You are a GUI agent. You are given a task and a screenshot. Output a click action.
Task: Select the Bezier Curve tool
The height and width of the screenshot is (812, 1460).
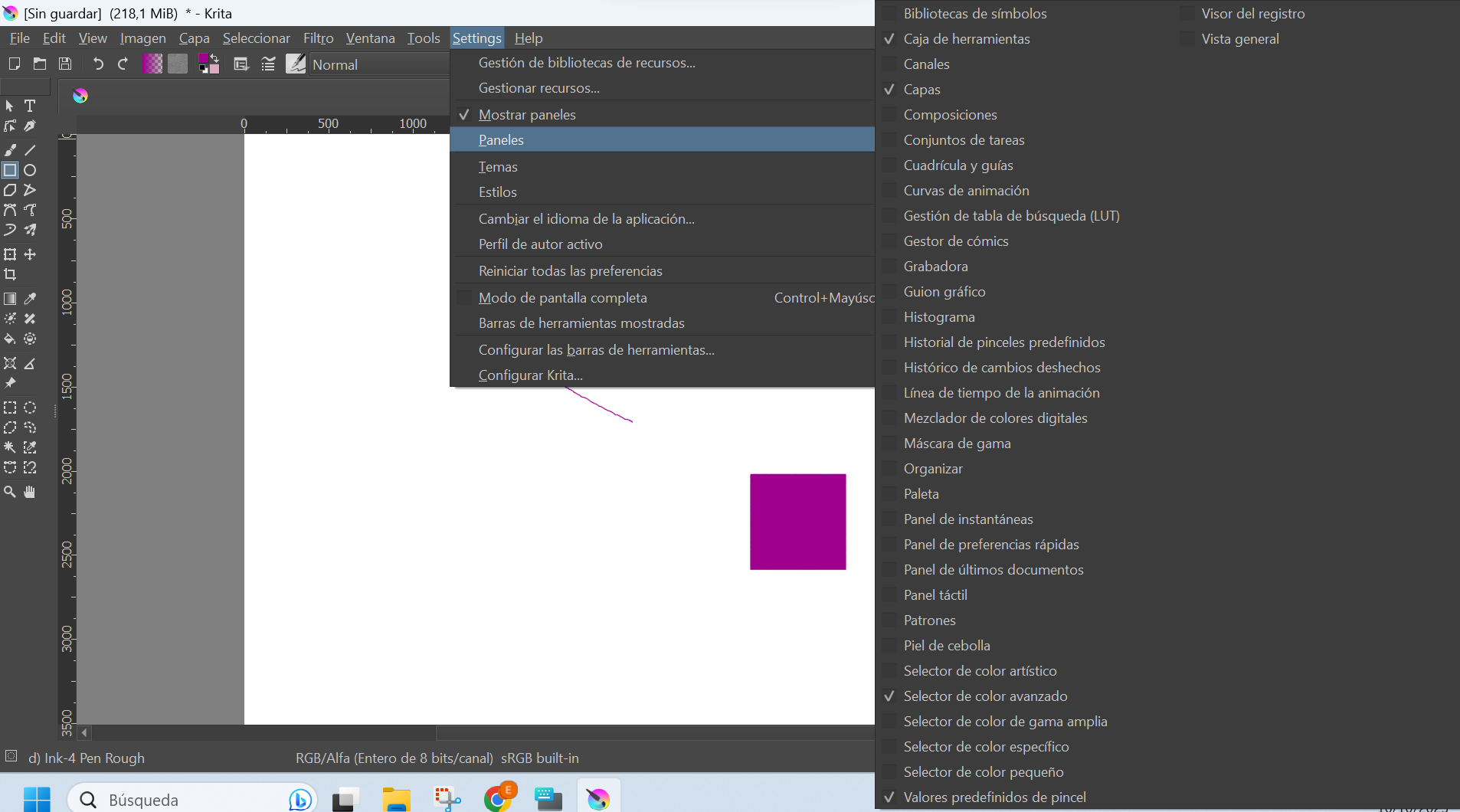coord(10,210)
